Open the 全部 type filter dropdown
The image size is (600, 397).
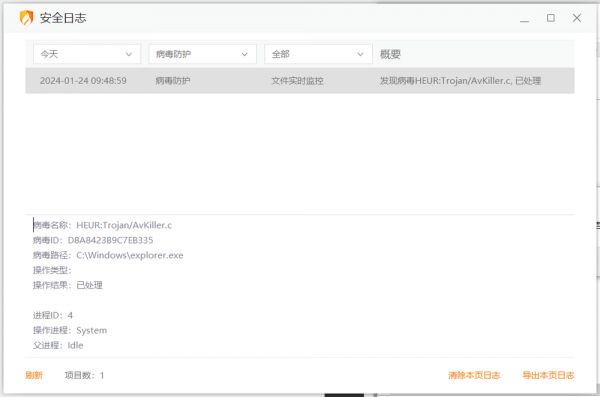318,54
